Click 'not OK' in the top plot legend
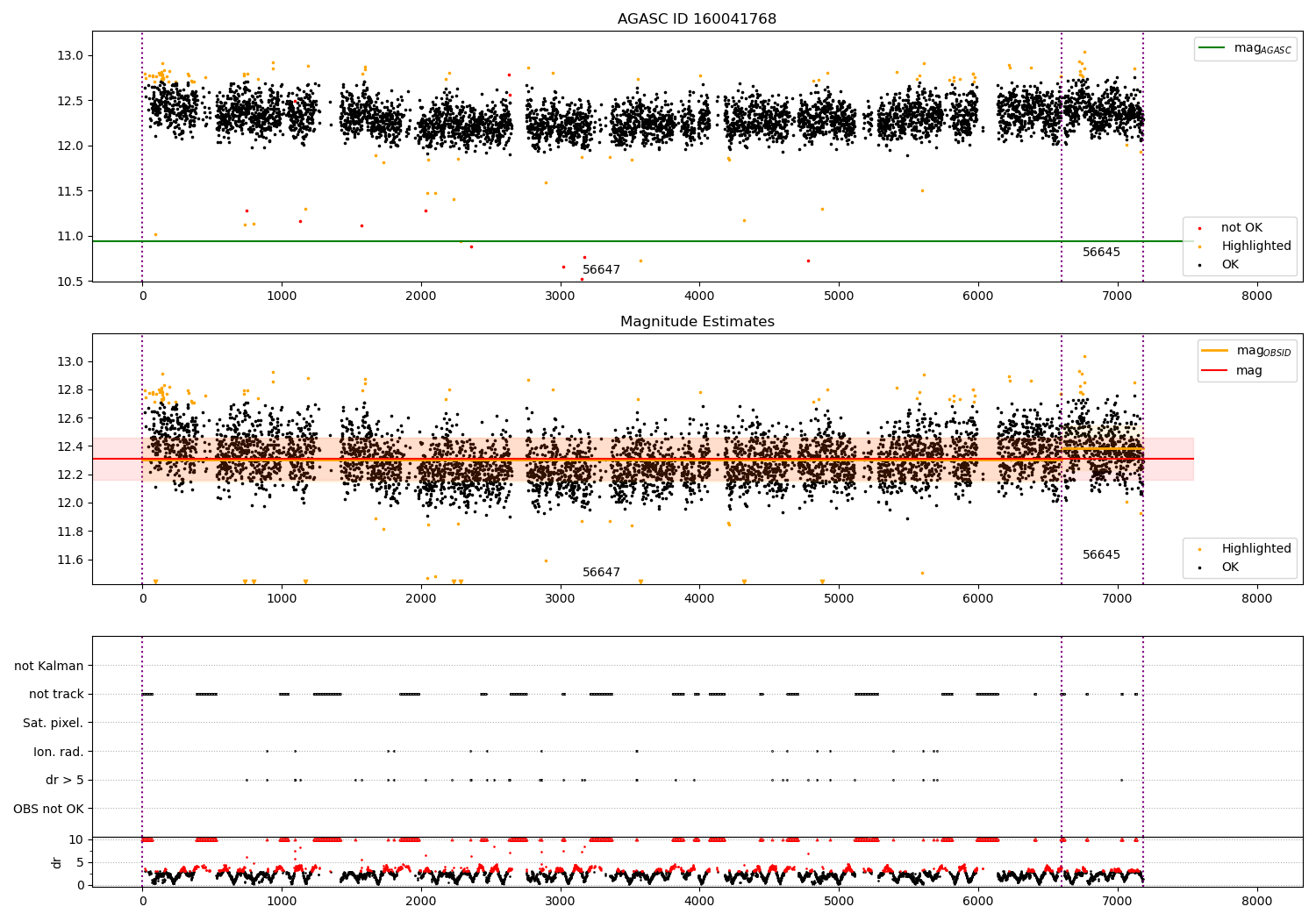 (1241, 228)
